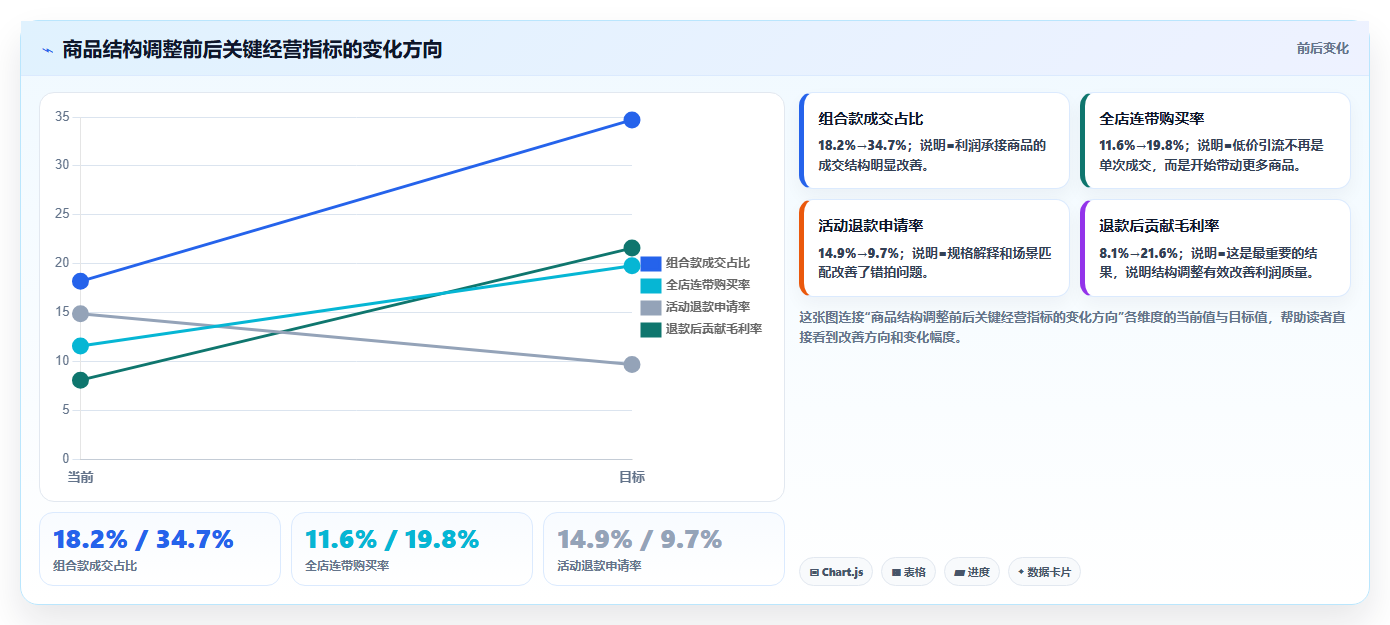Click legend text 组合款成交占比

point(708,263)
